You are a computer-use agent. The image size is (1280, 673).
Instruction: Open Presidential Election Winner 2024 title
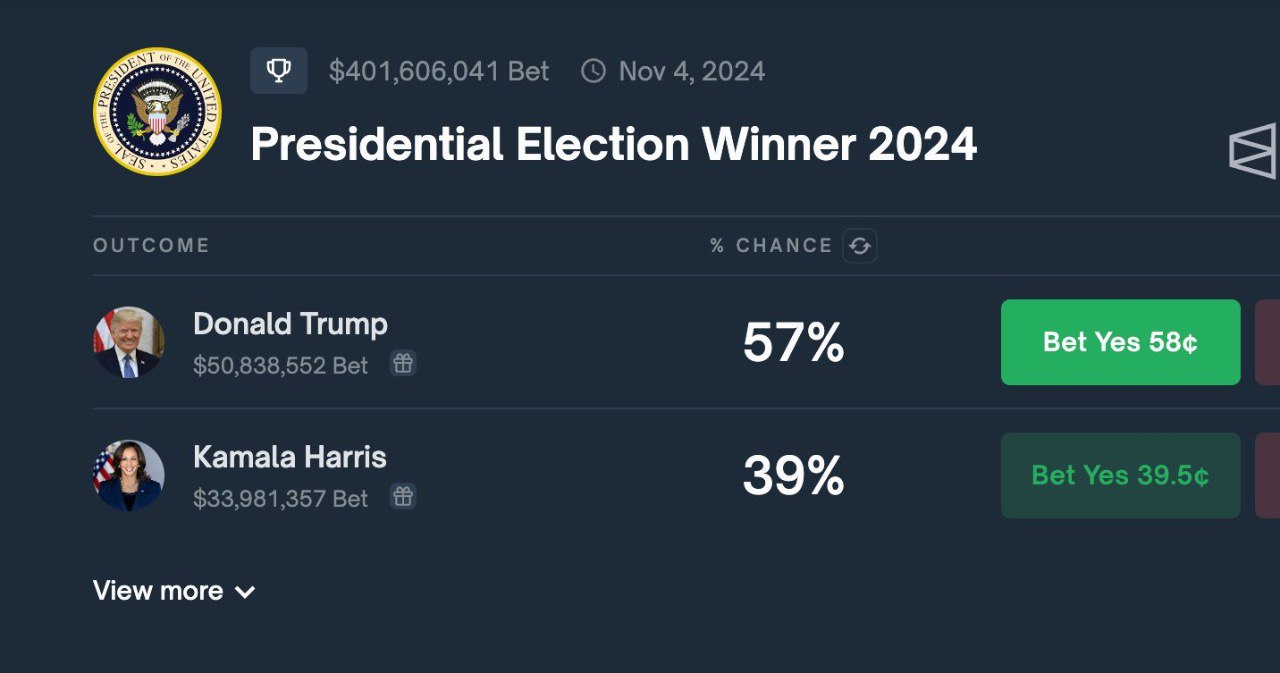coord(613,145)
